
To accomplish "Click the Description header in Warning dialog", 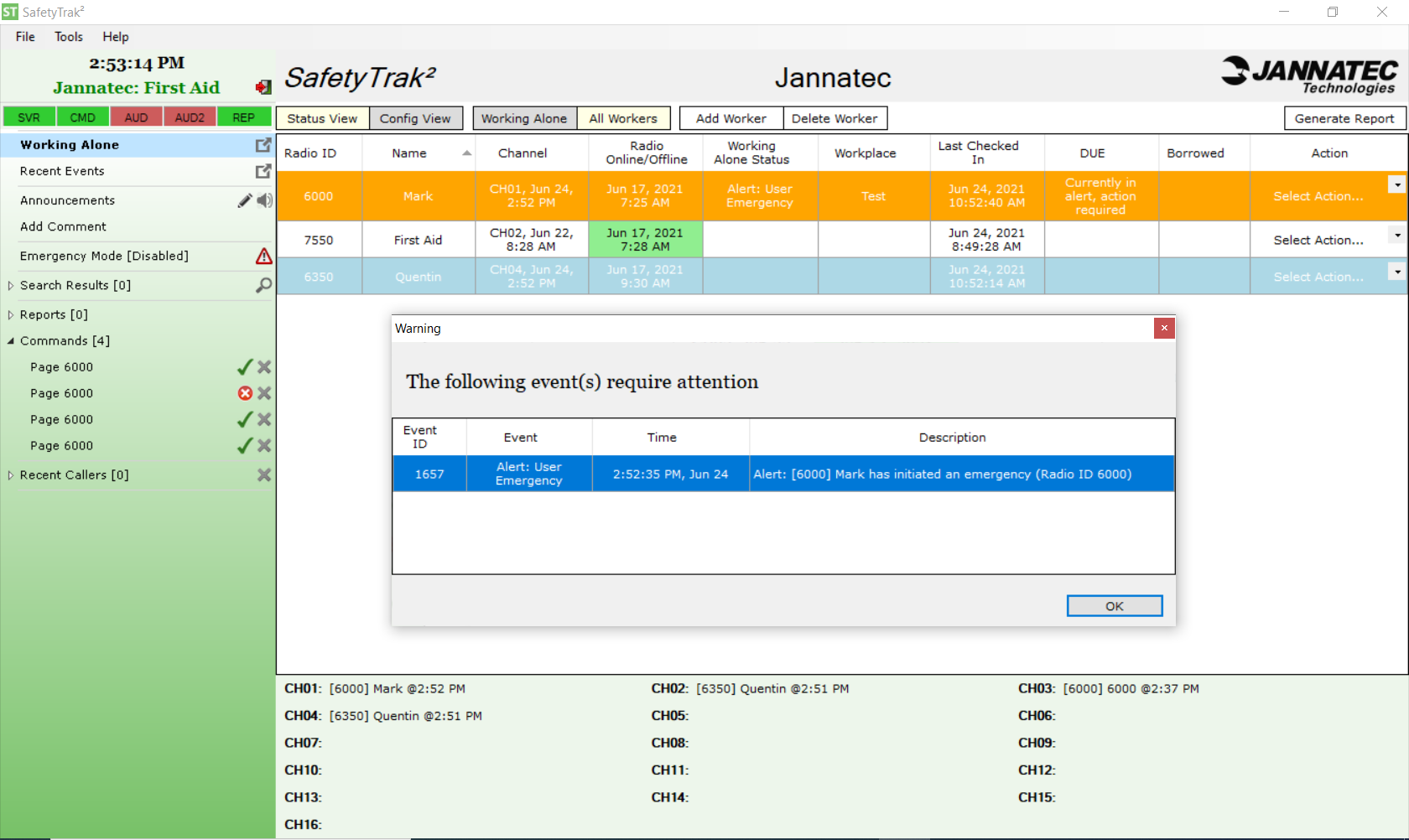I will coord(961,437).
